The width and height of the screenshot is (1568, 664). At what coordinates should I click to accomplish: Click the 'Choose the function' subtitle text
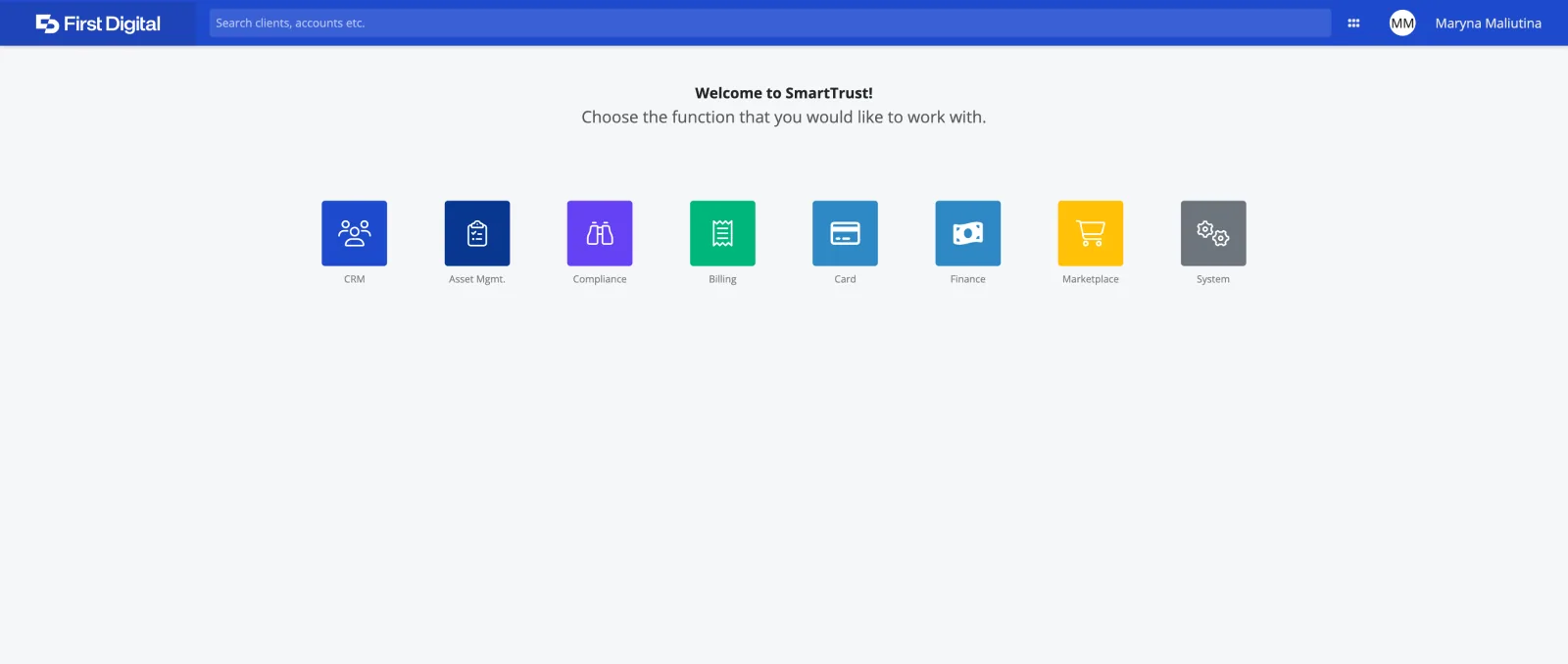pyautogui.click(x=784, y=117)
